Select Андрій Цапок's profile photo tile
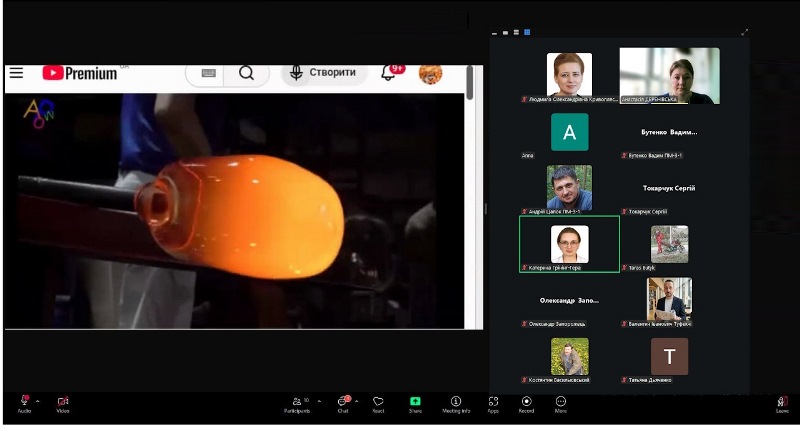 tap(569, 187)
